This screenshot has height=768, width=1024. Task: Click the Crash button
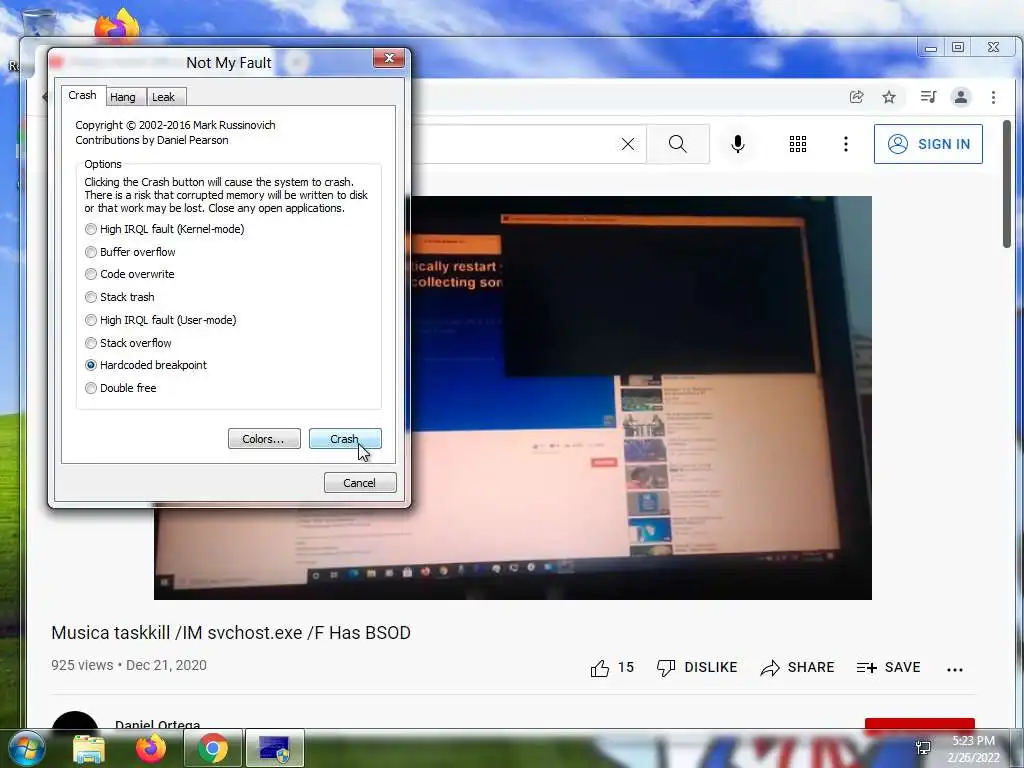345,439
